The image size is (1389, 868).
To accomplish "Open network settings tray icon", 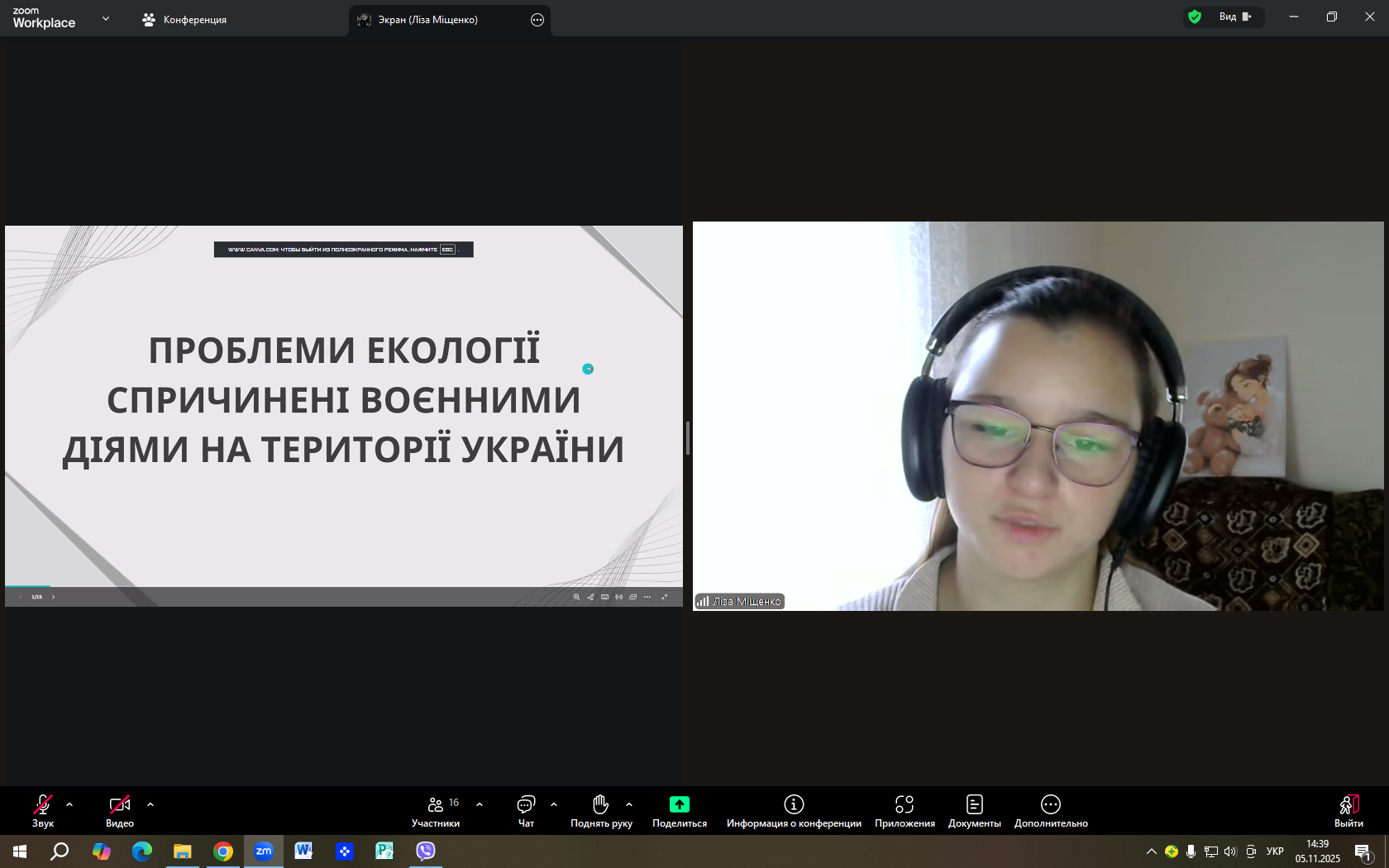I will tap(1210, 851).
